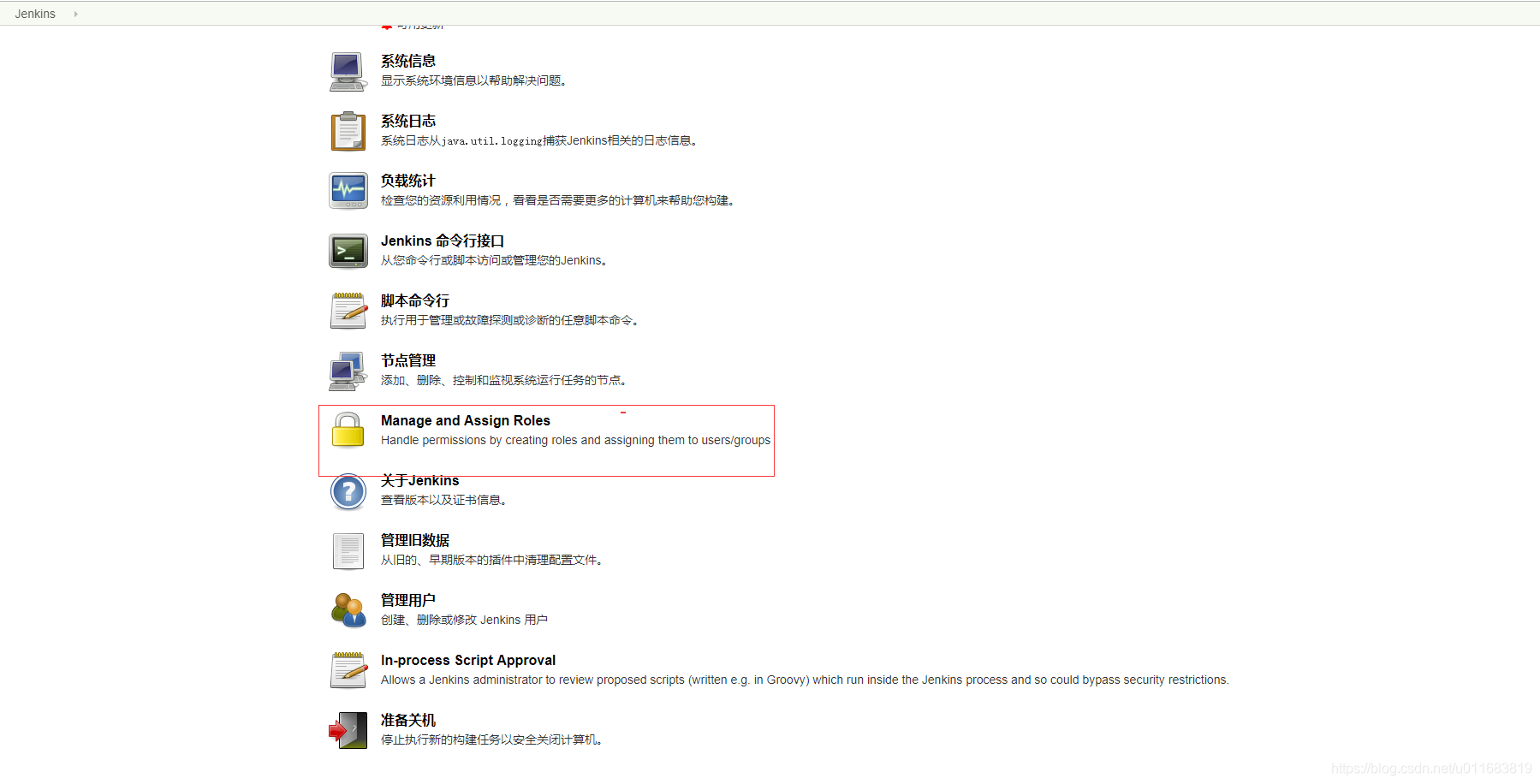The height and width of the screenshot is (784, 1540).
Task: Click the 节点管理 computers icon
Action: (x=348, y=371)
